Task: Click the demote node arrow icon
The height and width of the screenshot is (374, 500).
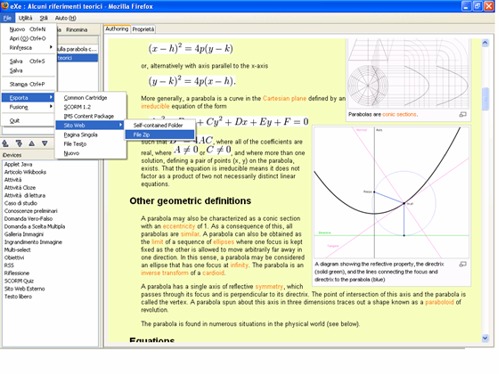Action: click(19, 144)
